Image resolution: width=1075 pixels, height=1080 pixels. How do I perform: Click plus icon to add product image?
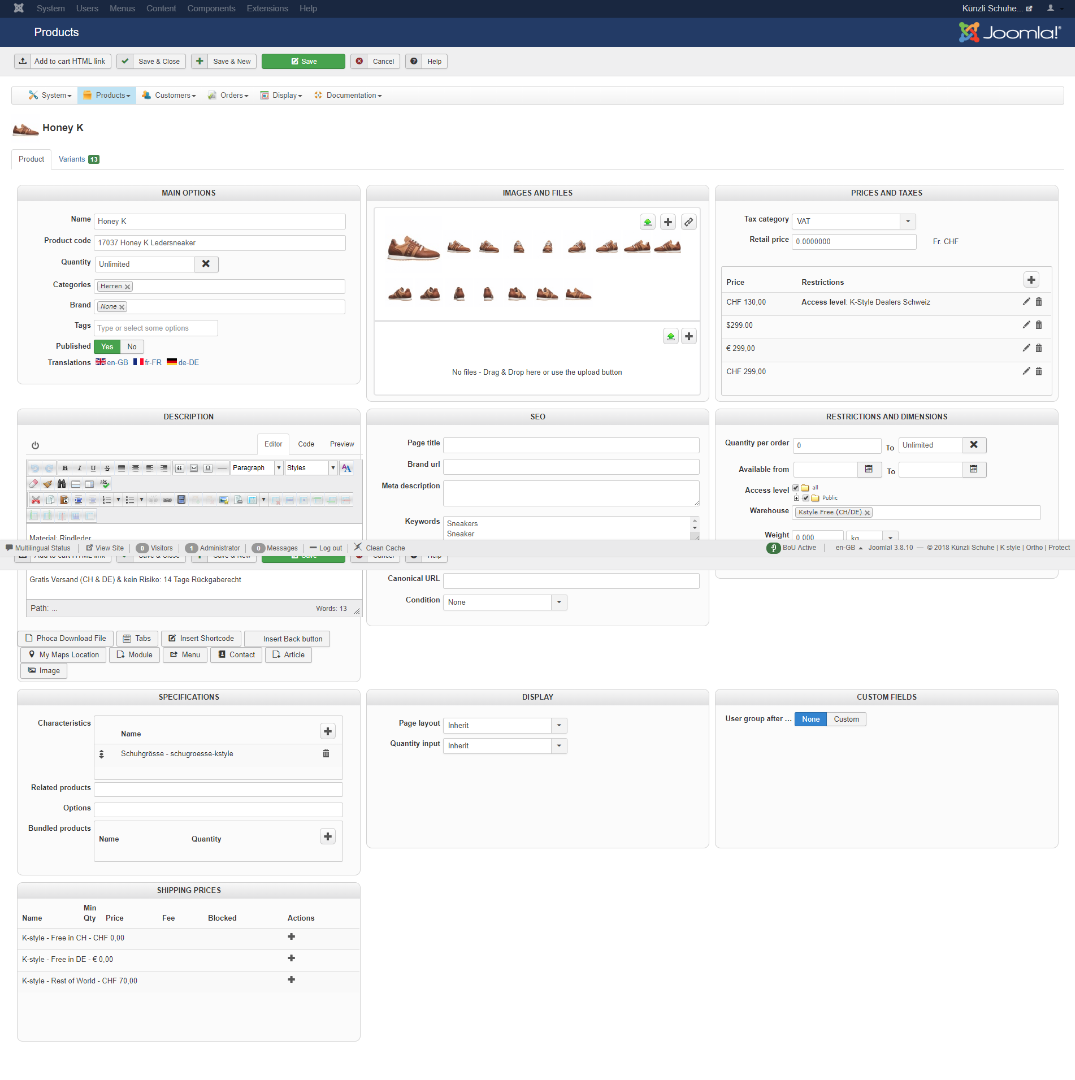668,222
